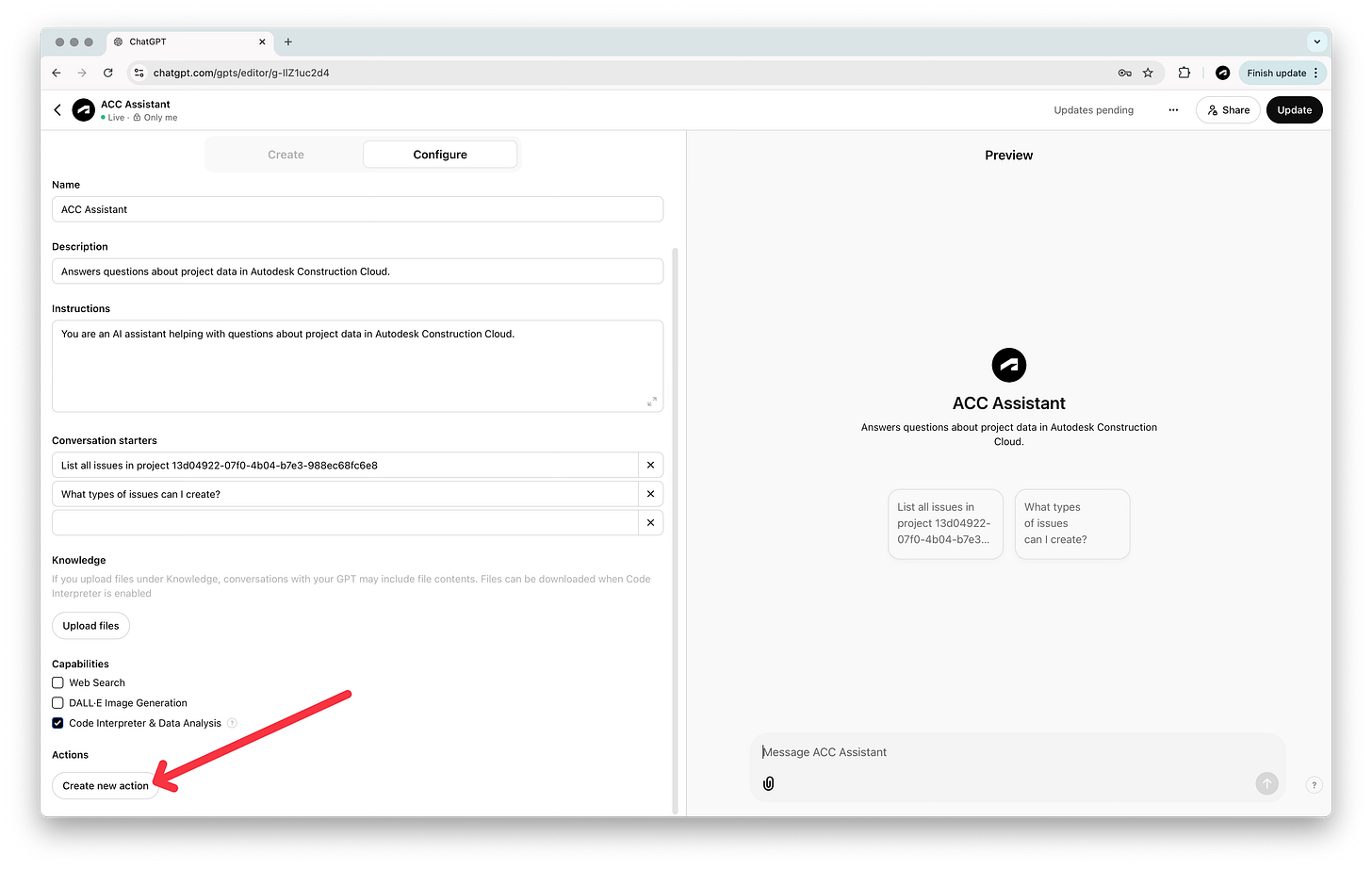
Task: Open a new browser tab
Action: 288,41
